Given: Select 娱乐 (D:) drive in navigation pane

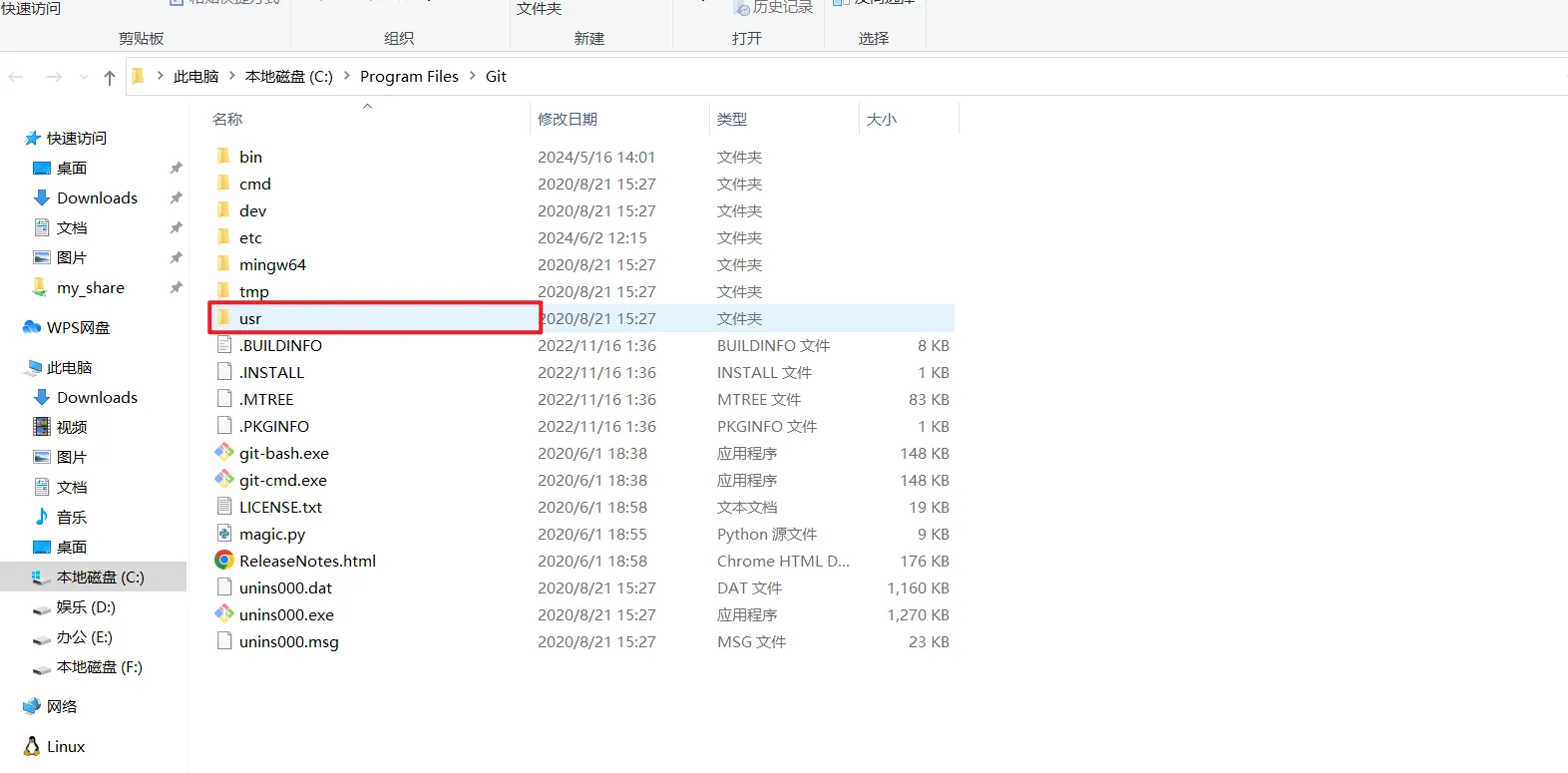Looking at the screenshot, I should click(x=86, y=606).
